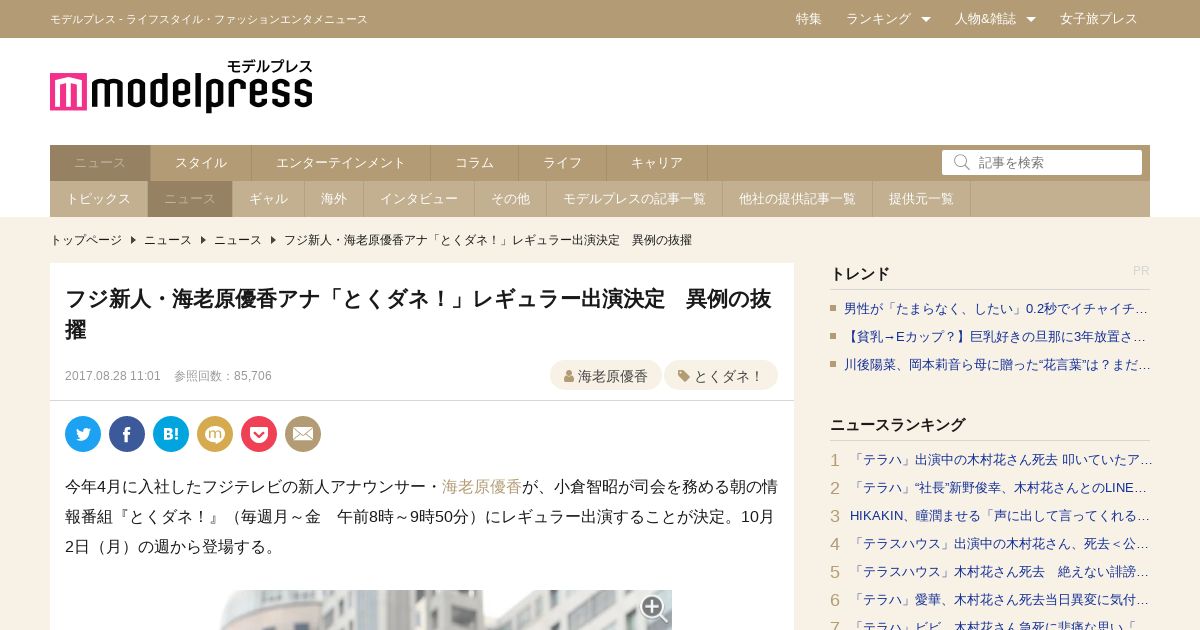Click the PR label beside トレンド
Viewport: 1200px width, 630px height.
click(x=1141, y=271)
